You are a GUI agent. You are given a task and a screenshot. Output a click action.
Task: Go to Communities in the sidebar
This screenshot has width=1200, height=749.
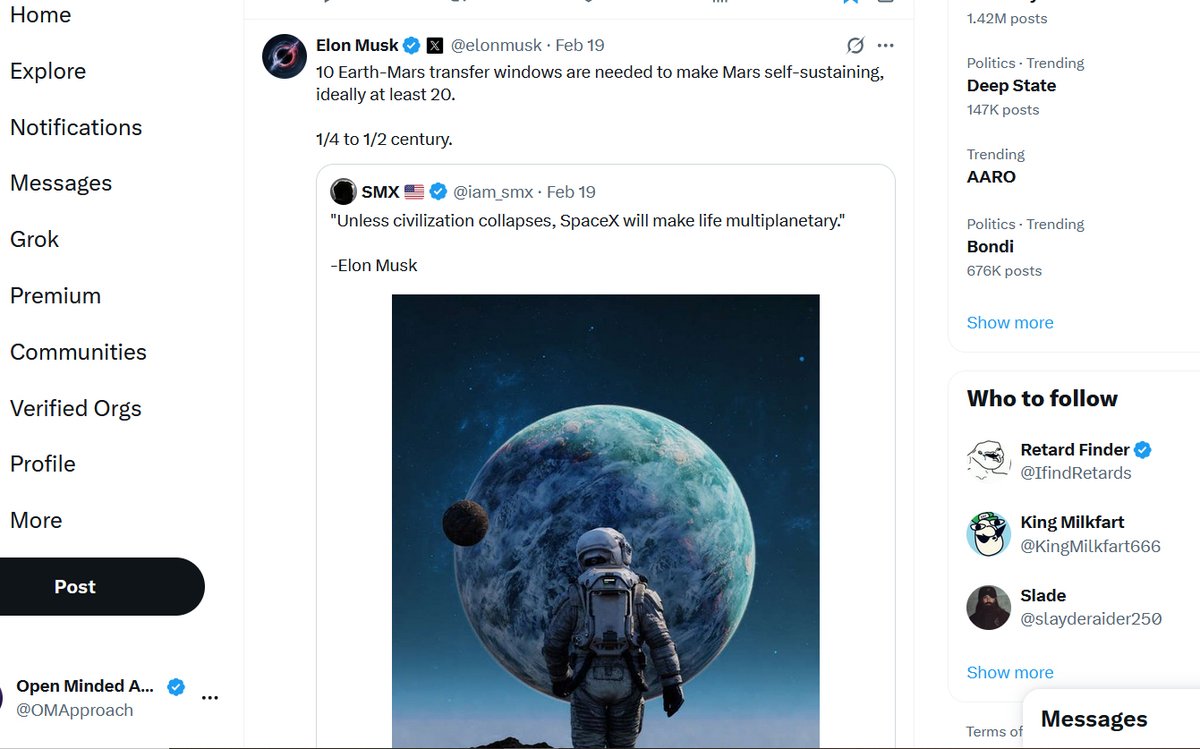tap(78, 352)
